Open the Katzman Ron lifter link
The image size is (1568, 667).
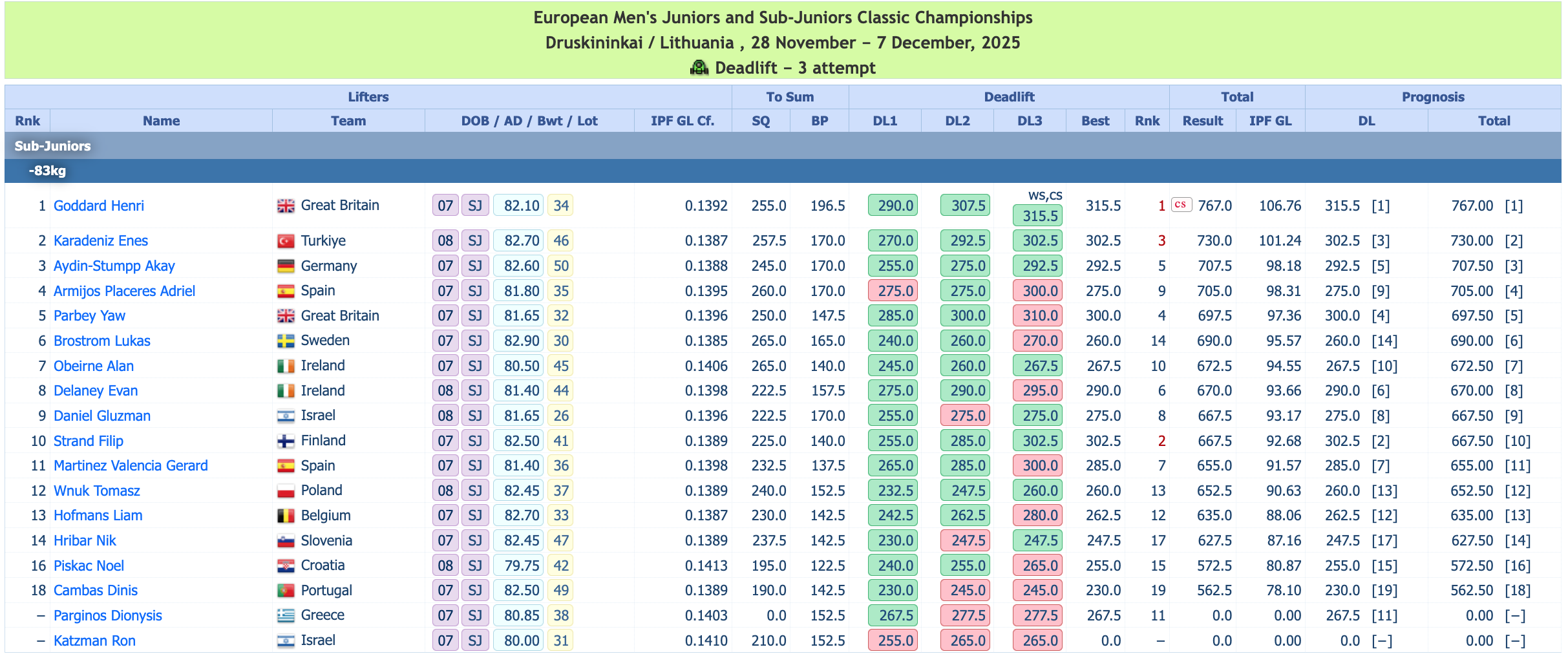(94, 641)
